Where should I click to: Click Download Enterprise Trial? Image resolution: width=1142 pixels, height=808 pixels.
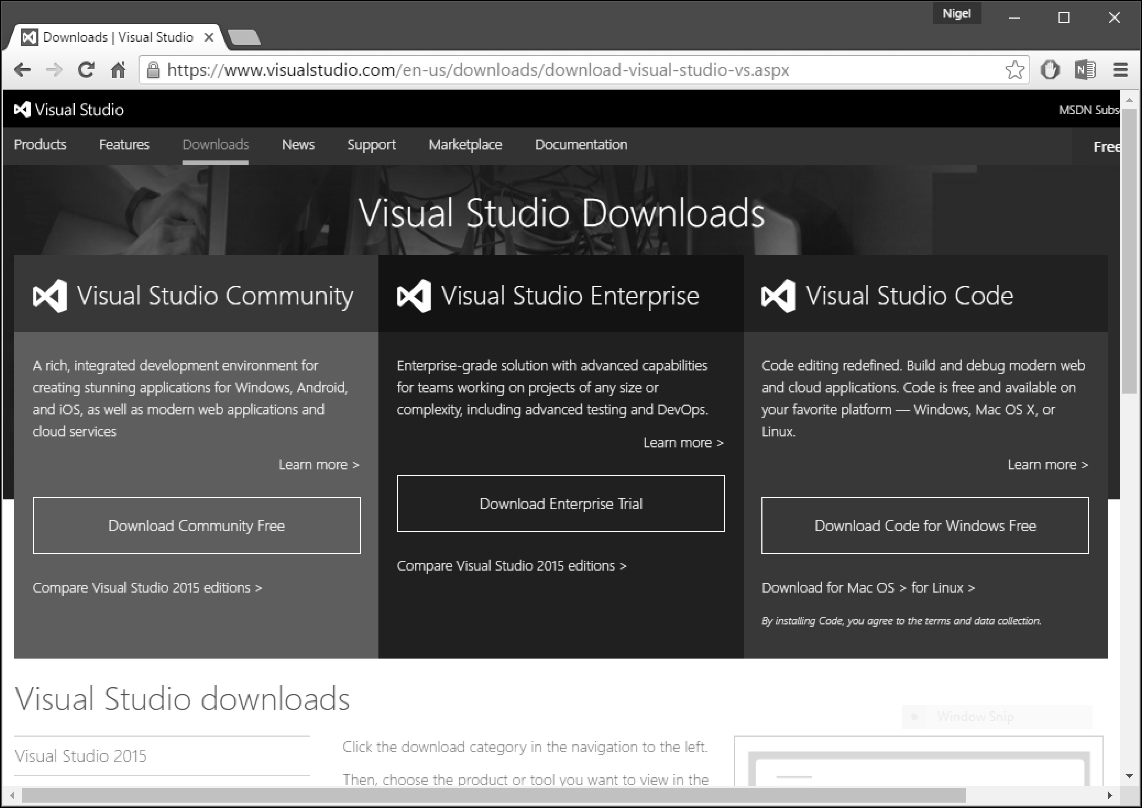[x=561, y=503]
